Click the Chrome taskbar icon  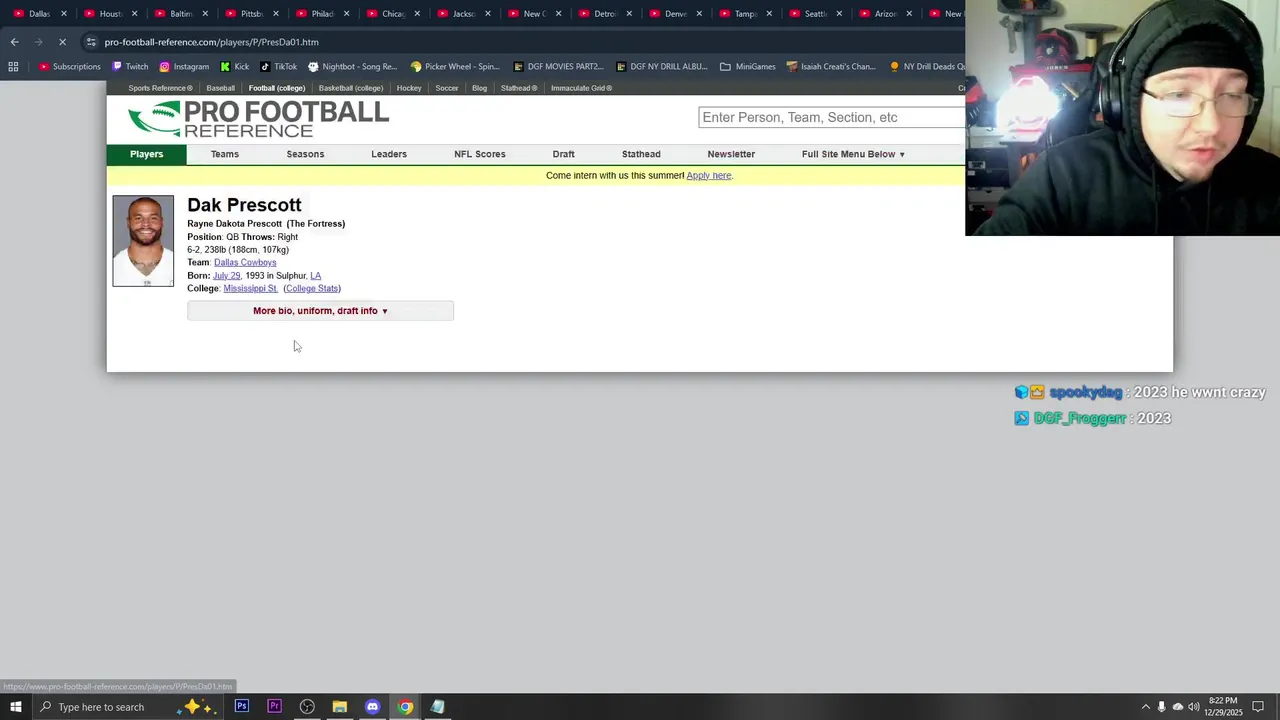point(405,707)
